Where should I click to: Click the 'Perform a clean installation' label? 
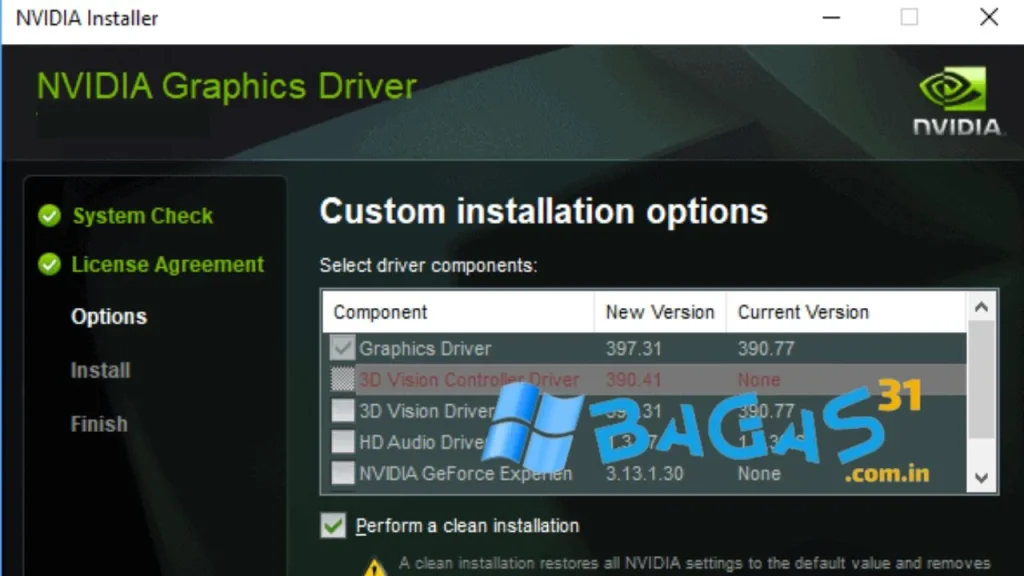[x=468, y=526]
